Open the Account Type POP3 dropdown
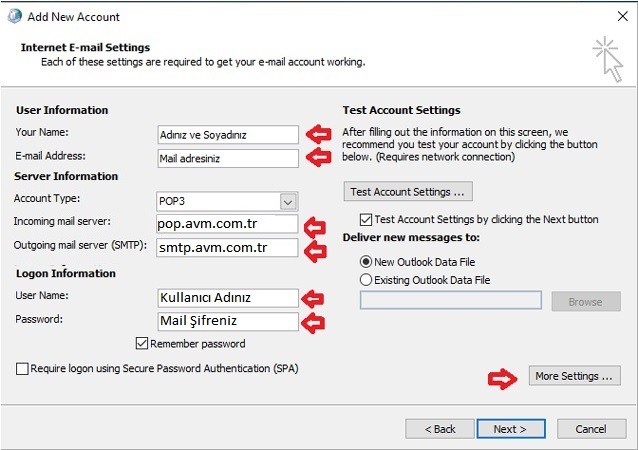This screenshot has width=638, height=450. coord(289,201)
